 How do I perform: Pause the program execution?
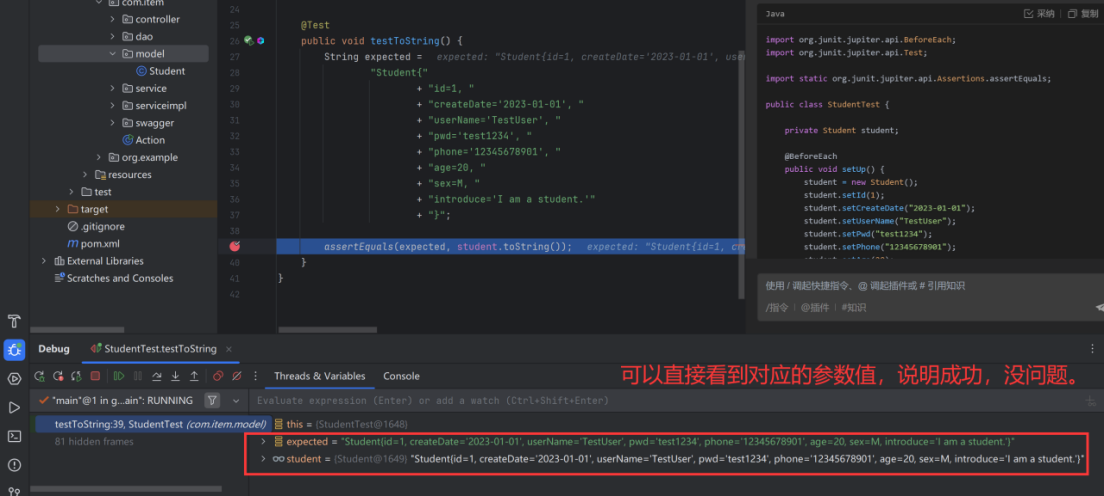click(x=138, y=376)
